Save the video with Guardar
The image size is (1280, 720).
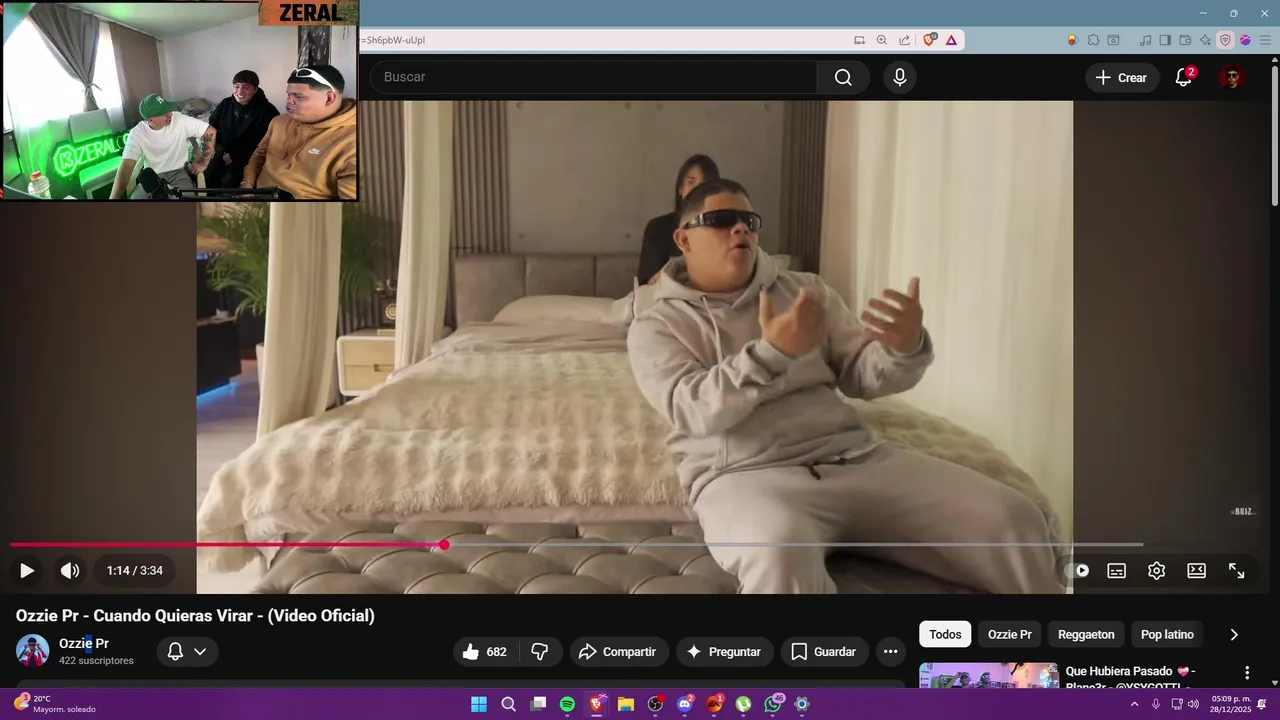[824, 652]
